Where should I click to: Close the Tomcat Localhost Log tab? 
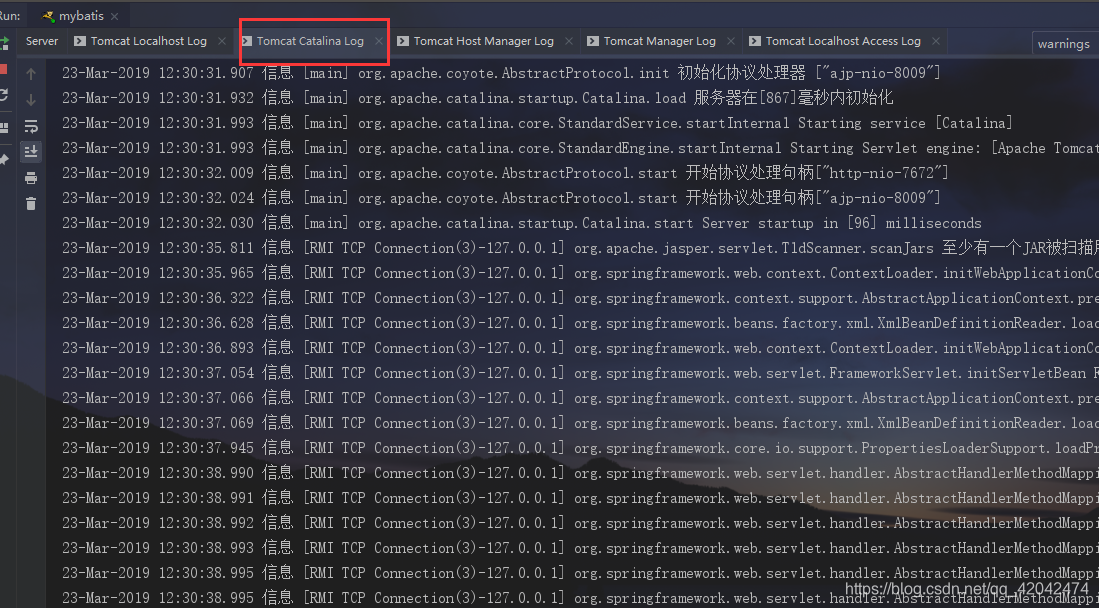(x=222, y=41)
